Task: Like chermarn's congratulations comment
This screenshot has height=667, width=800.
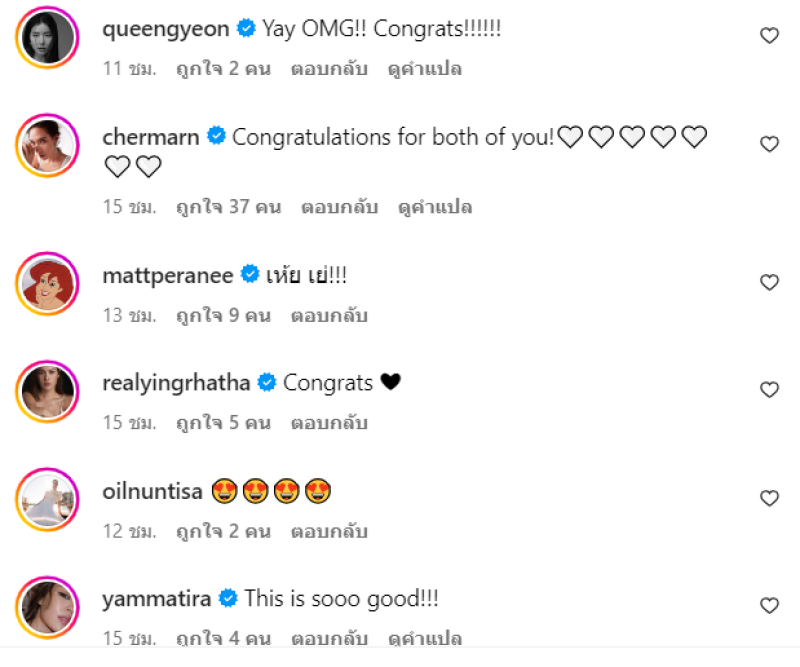Action: [769, 144]
